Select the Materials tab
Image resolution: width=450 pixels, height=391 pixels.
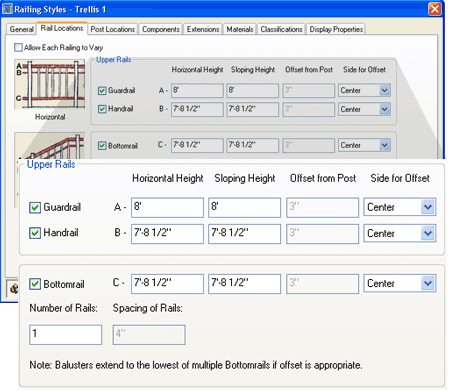point(240,29)
